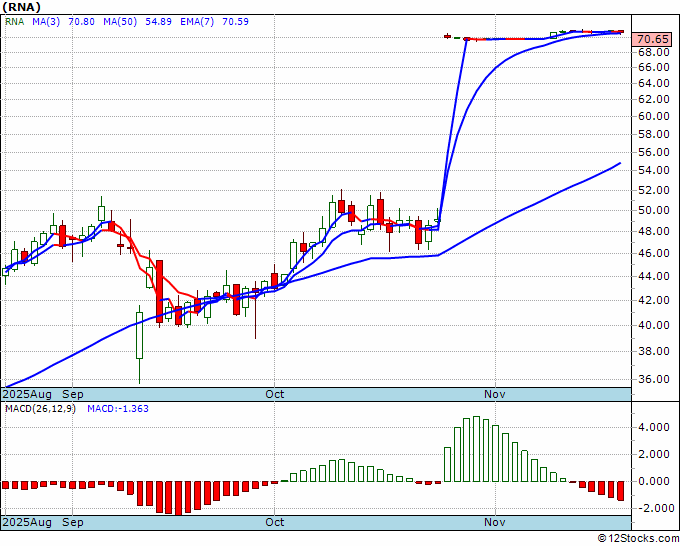The image size is (680, 546).
Task: Click the long green candlestick near 38
Action: (x=139, y=335)
